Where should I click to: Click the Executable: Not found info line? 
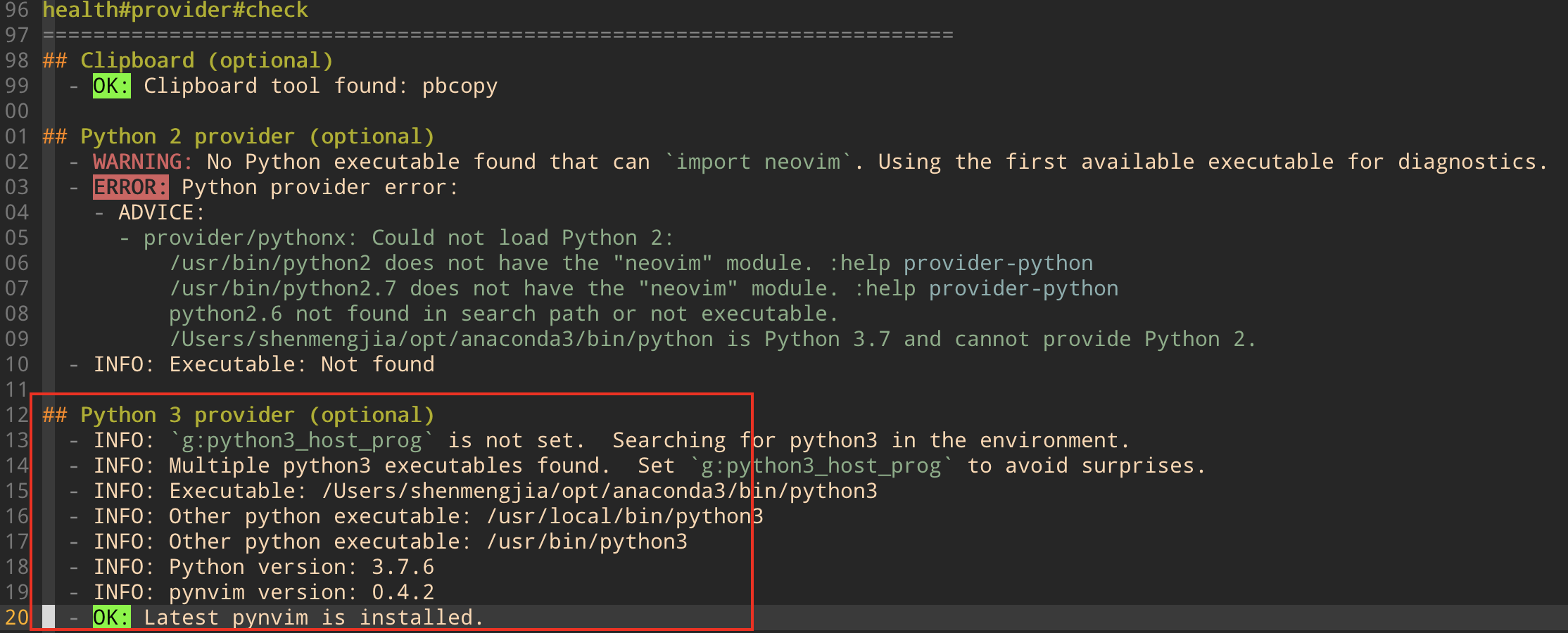[x=265, y=364]
